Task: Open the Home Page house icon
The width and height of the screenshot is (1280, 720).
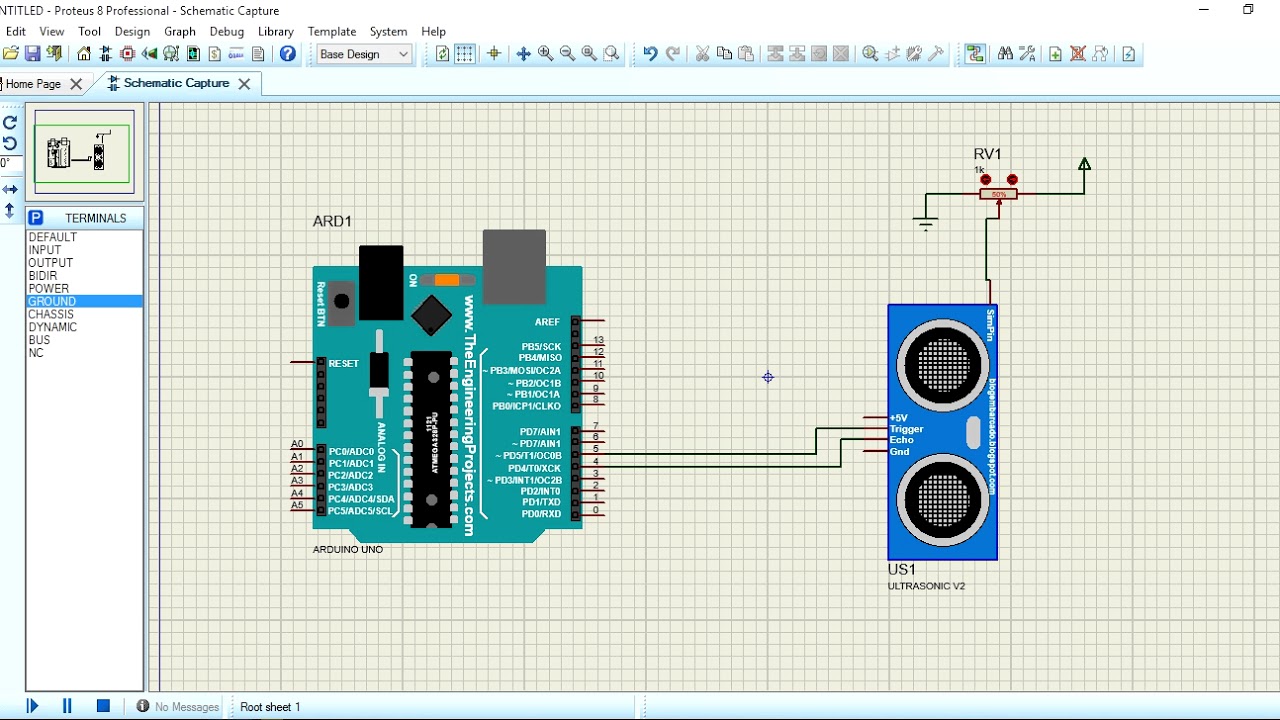Action: [84, 54]
